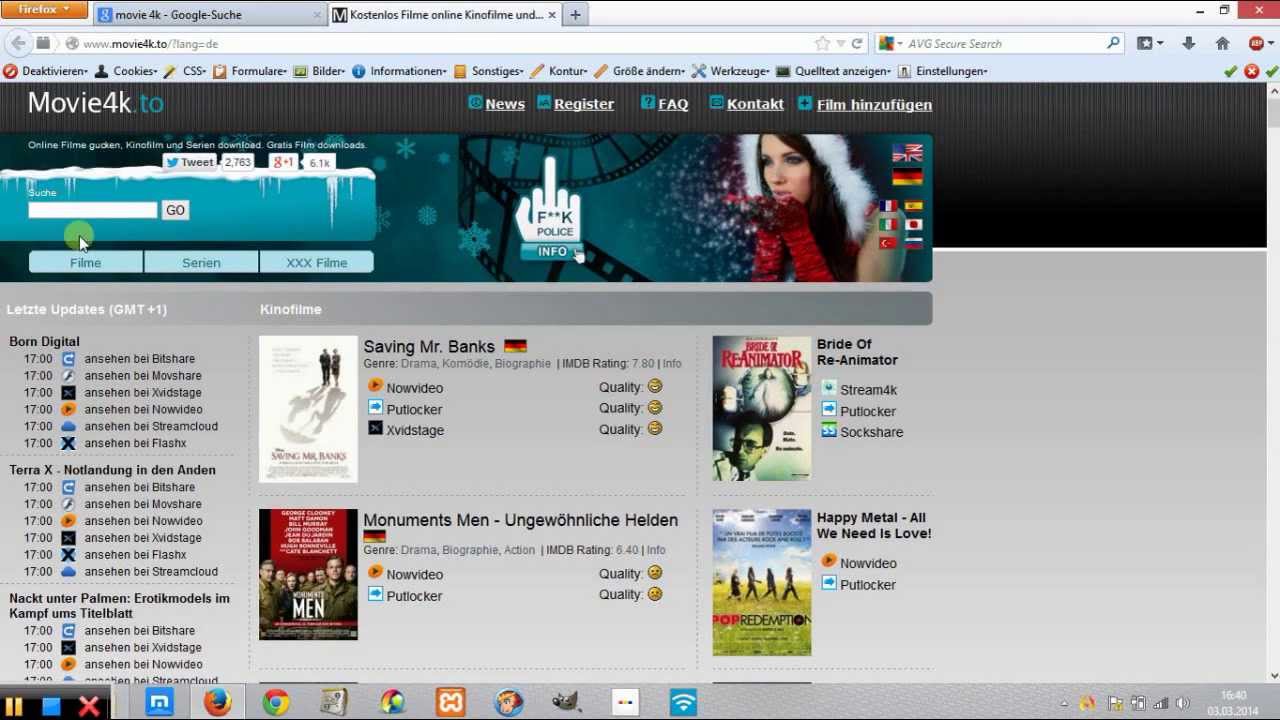This screenshot has height=720, width=1280.
Task: Open the Einstellungen developer toolbar menu
Action: tap(943, 71)
